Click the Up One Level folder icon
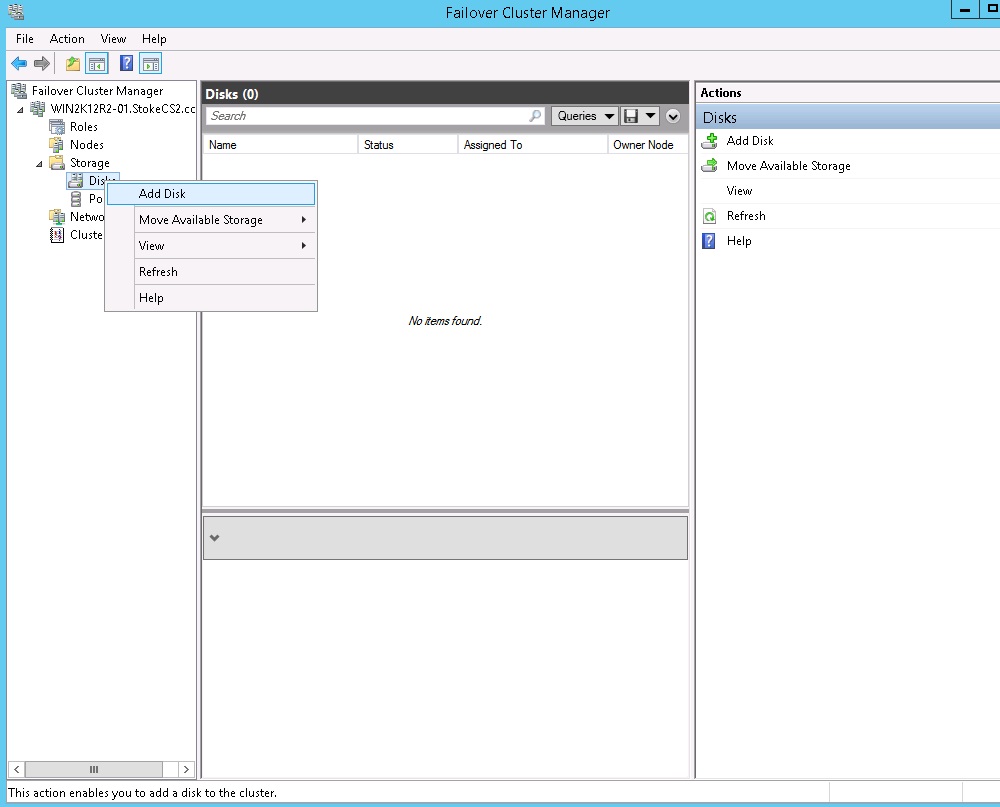 [x=73, y=64]
